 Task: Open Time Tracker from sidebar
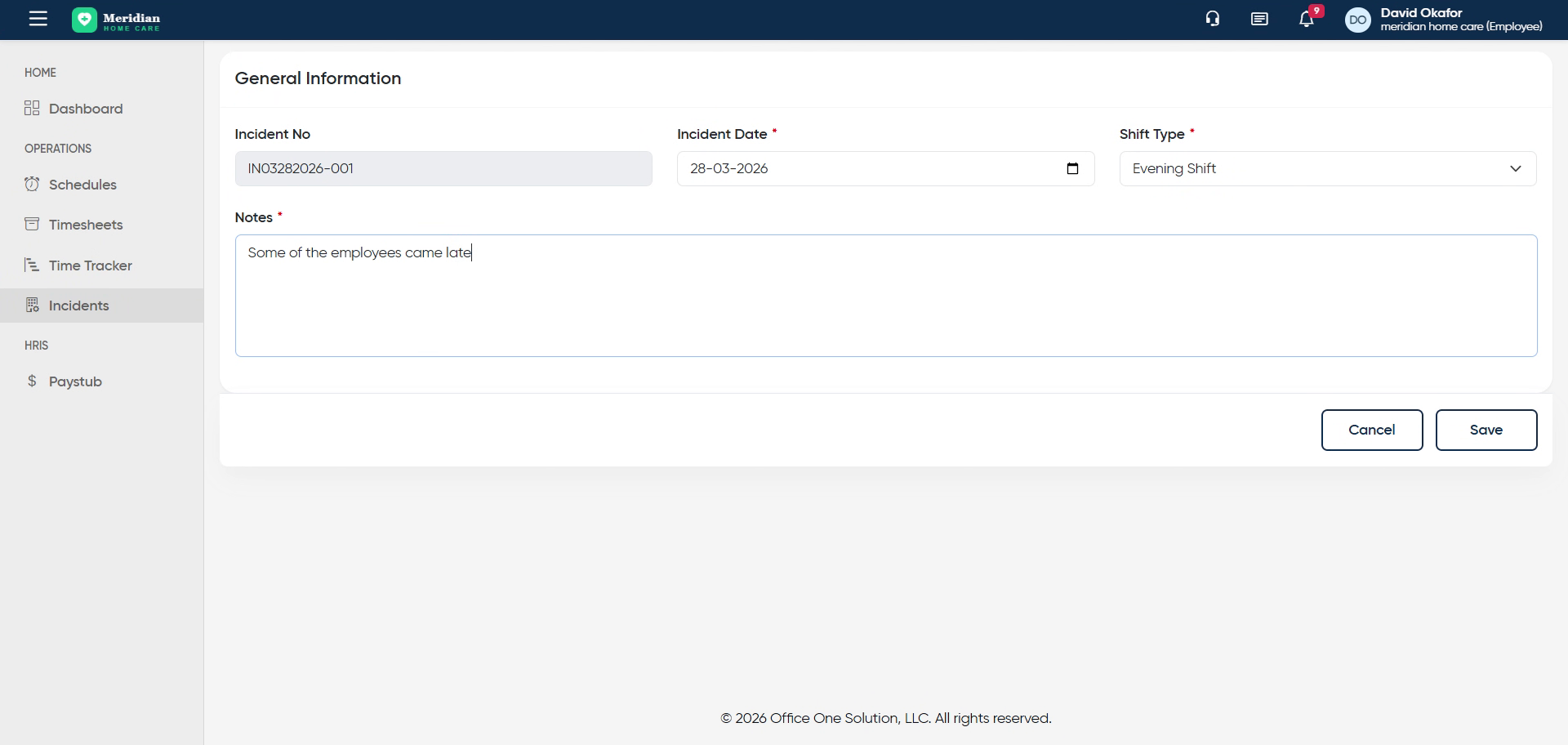(90, 265)
